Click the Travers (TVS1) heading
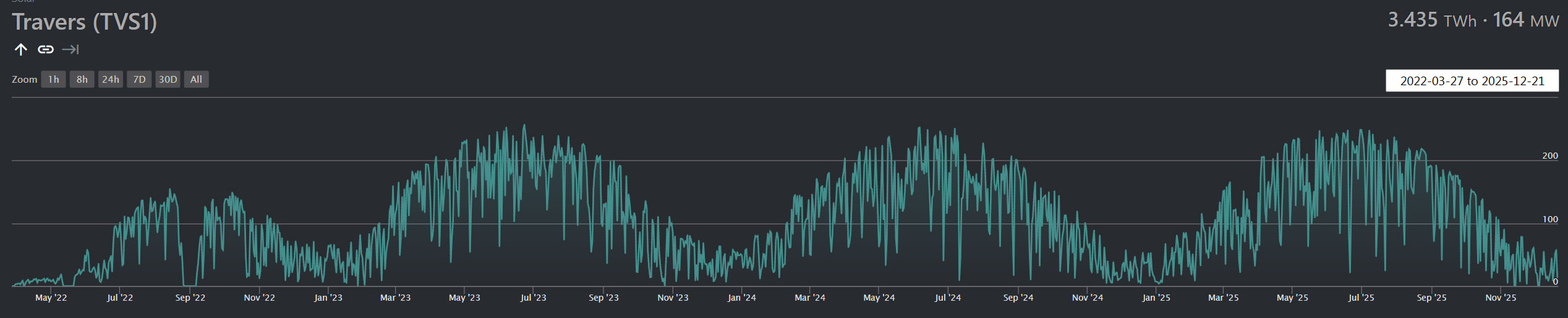 coord(85,22)
